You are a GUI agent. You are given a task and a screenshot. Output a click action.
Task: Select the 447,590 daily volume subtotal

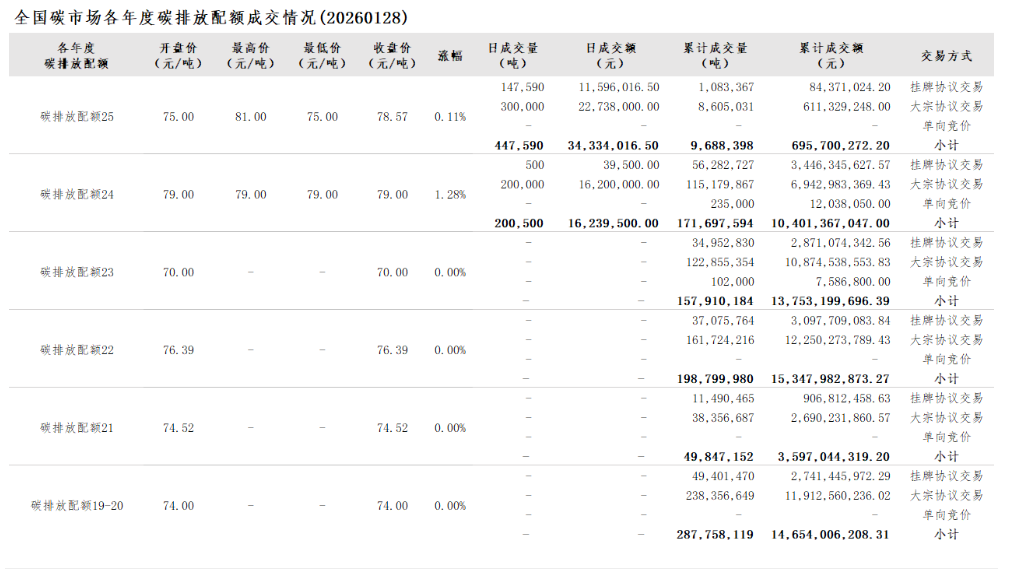point(519,145)
